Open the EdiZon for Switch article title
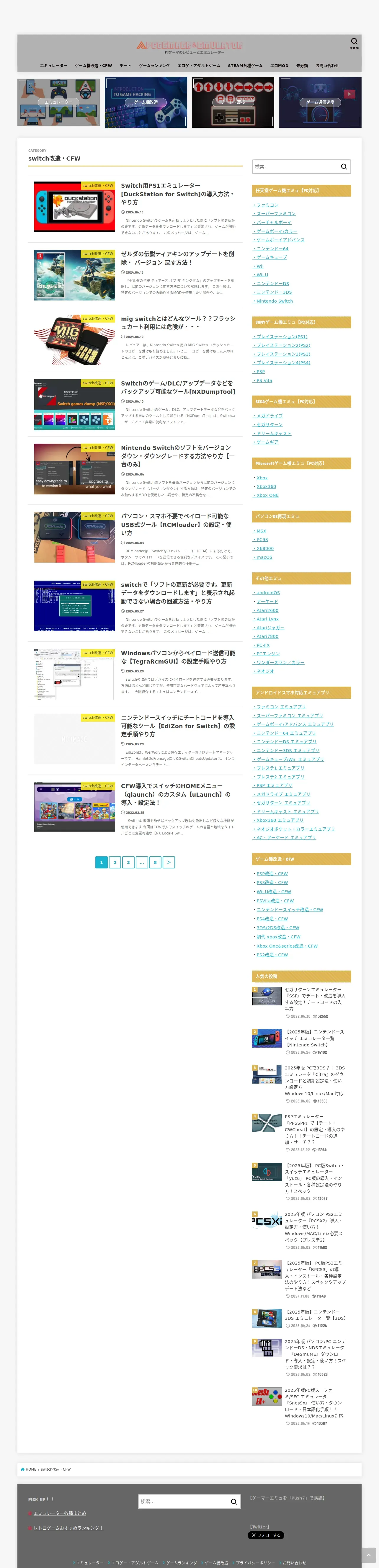 (x=178, y=726)
